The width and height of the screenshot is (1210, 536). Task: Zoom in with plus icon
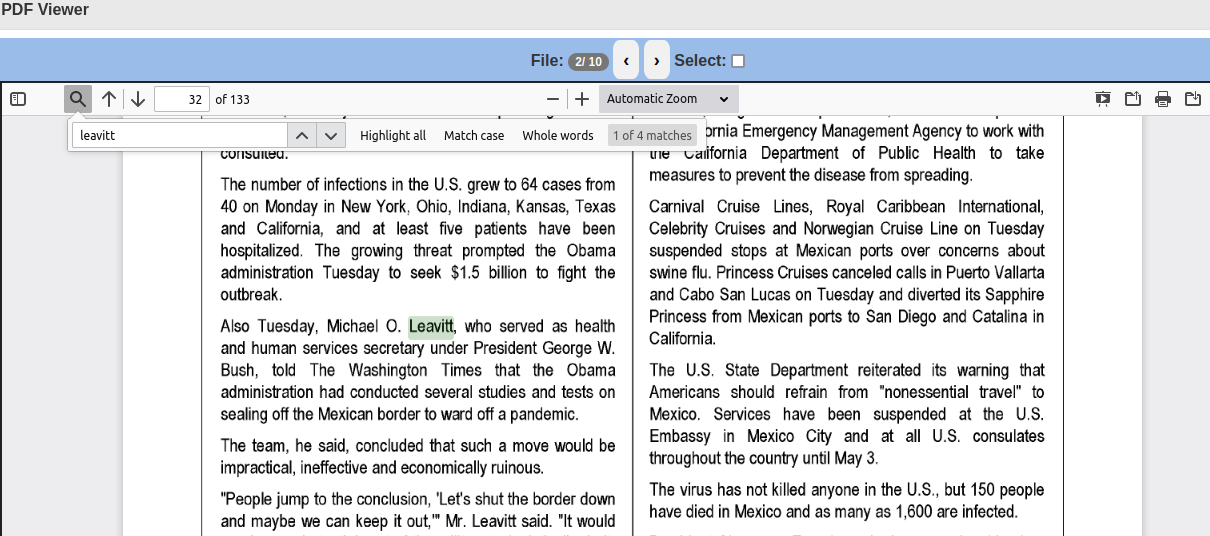(x=582, y=99)
